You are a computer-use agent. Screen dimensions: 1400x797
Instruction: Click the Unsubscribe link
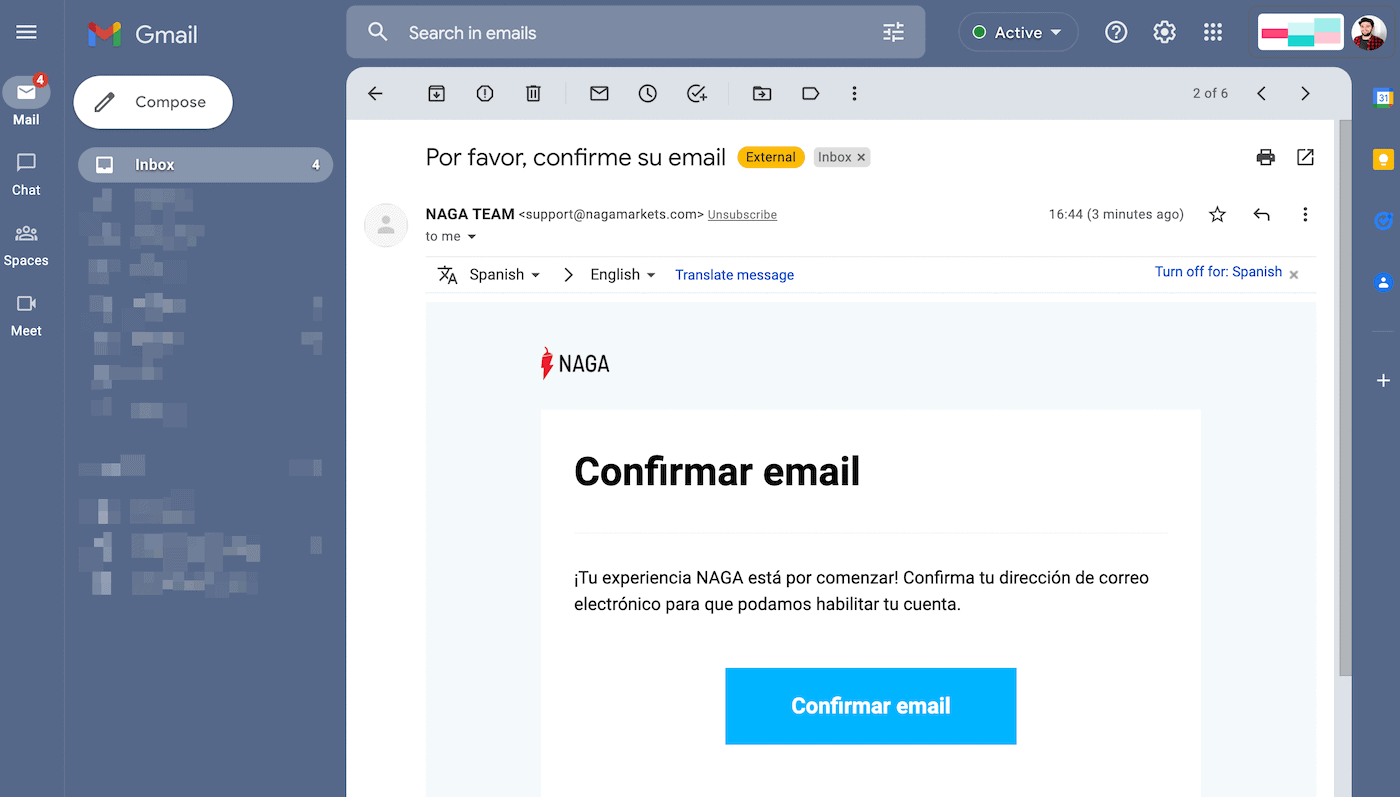(x=742, y=215)
